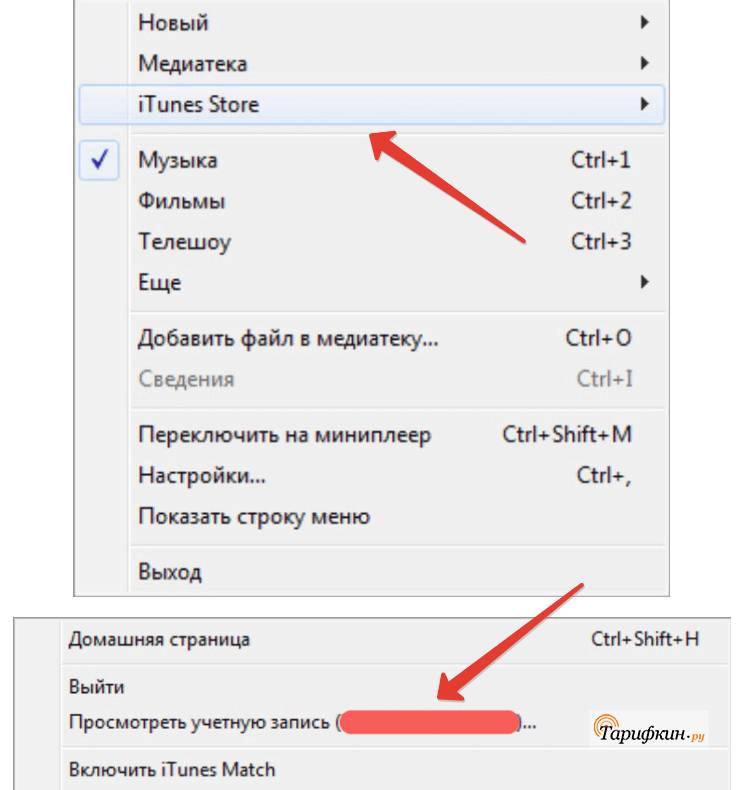This screenshot has width=749, height=790.
Task: Expand the arrow next to iTunes Store
Action: tap(644, 104)
